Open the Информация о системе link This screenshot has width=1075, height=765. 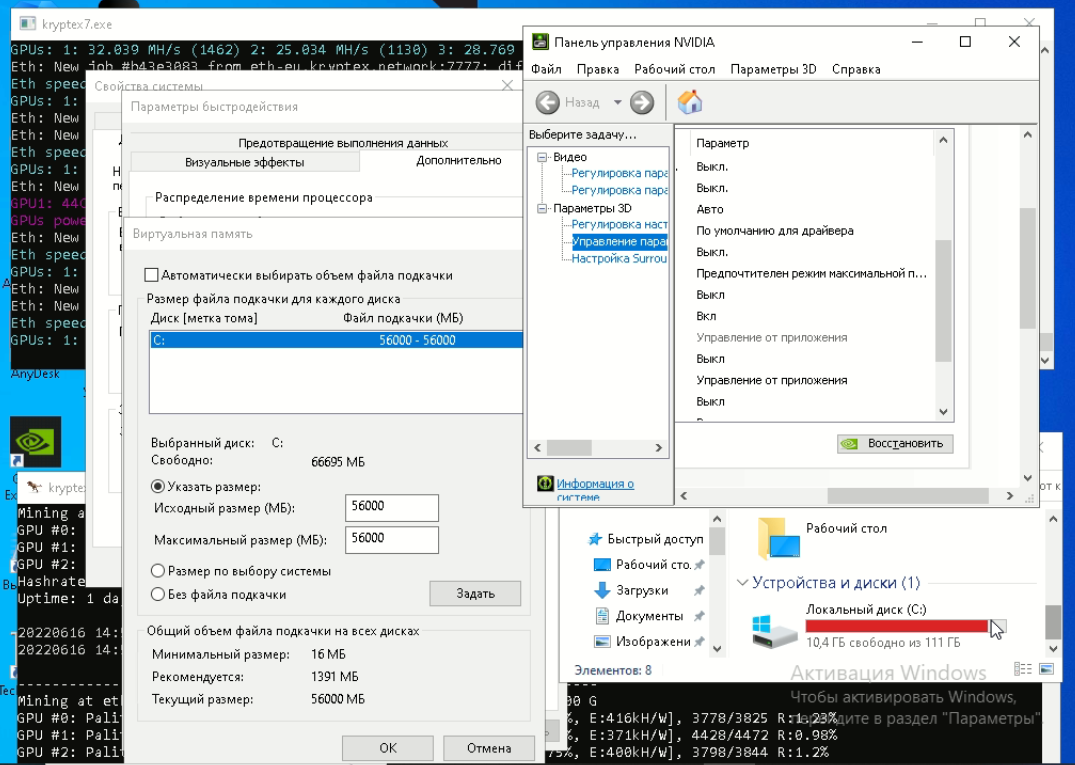pos(595,490)
